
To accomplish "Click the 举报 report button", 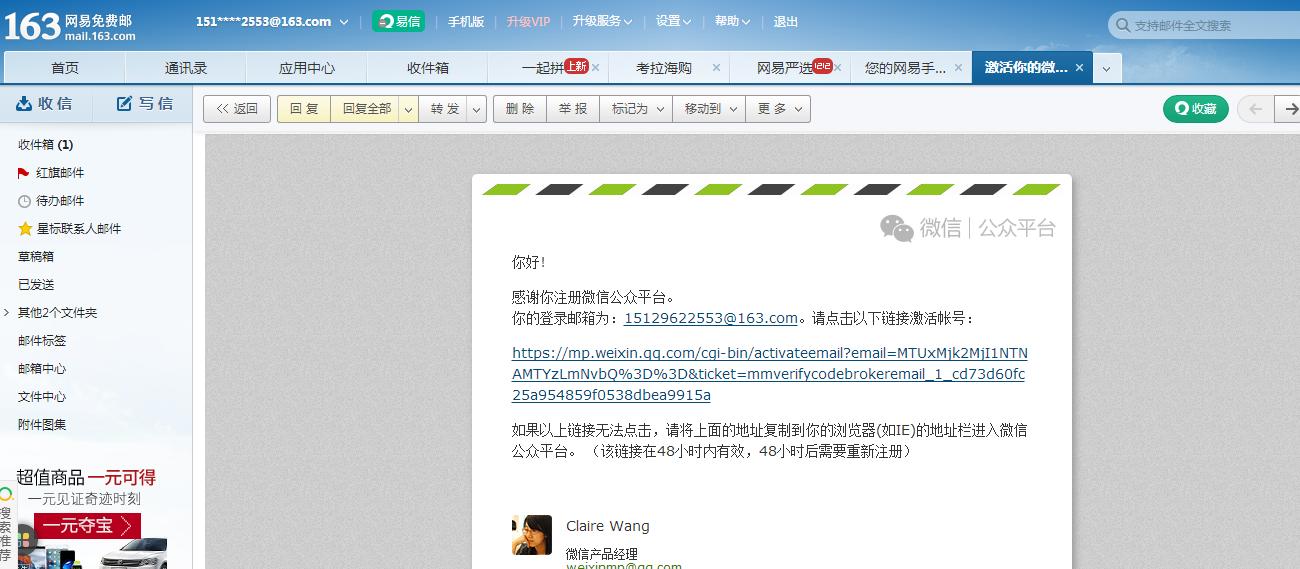I will (x=573, y=109).
